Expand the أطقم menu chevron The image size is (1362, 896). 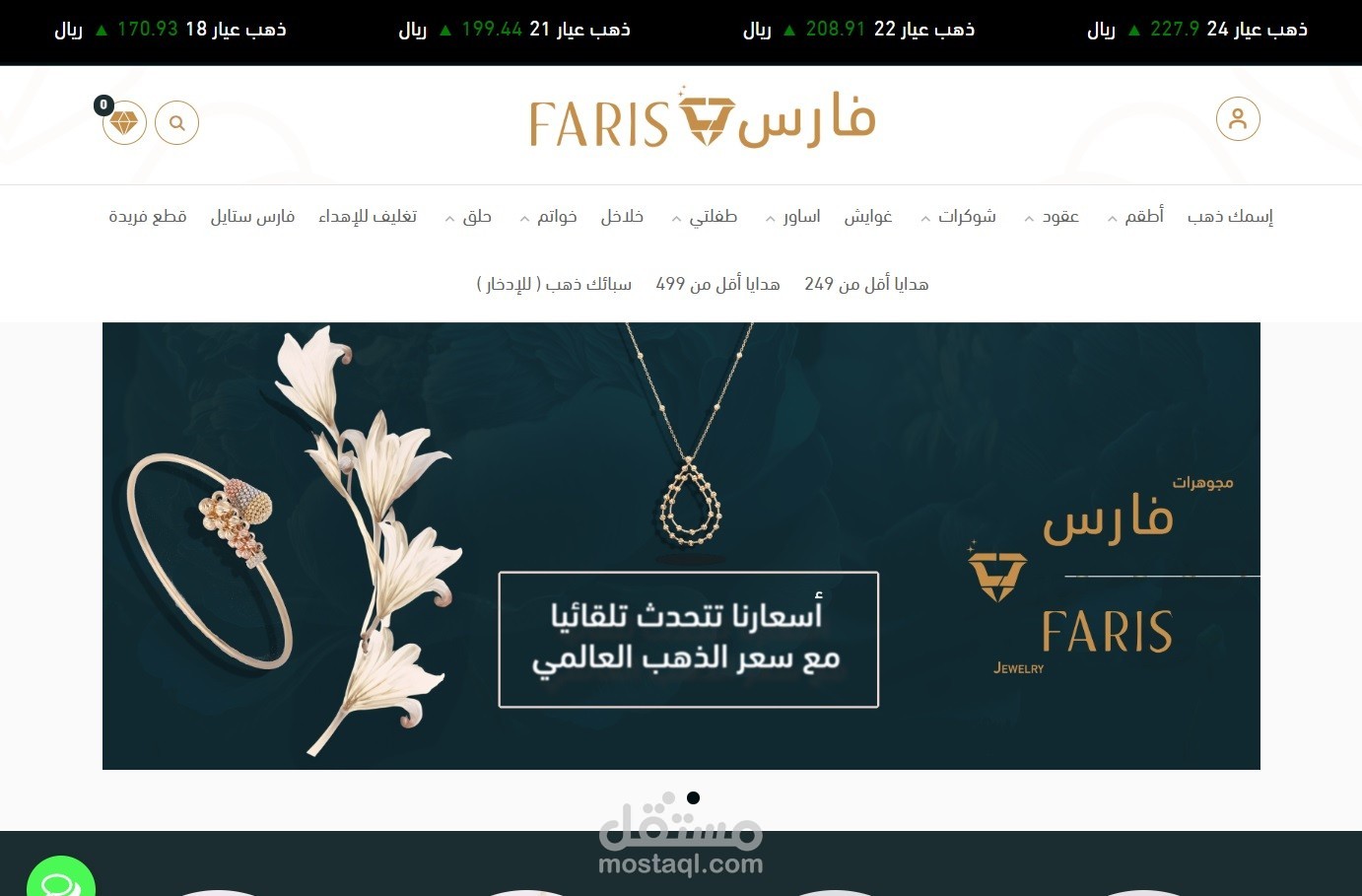click(1112, 219)
